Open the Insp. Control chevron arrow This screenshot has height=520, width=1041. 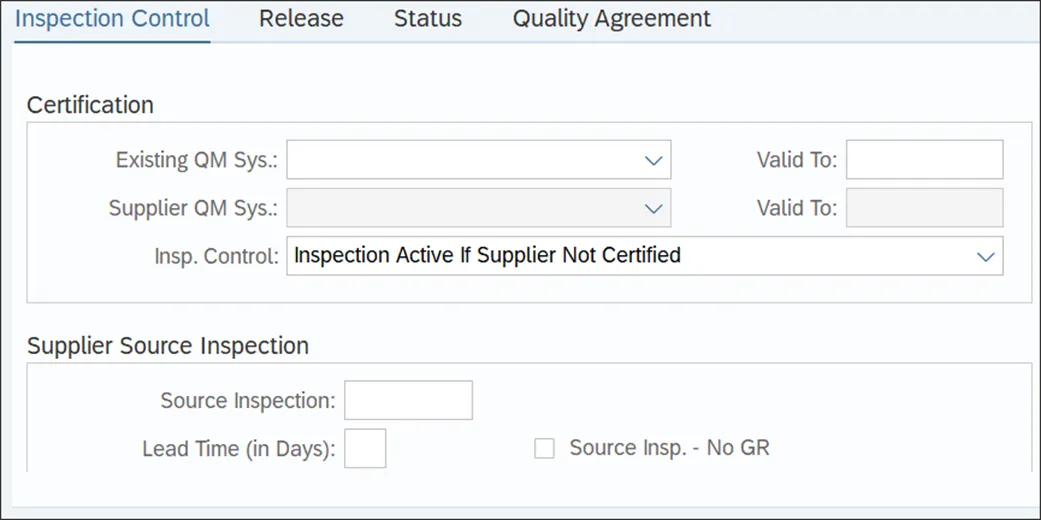986,256
